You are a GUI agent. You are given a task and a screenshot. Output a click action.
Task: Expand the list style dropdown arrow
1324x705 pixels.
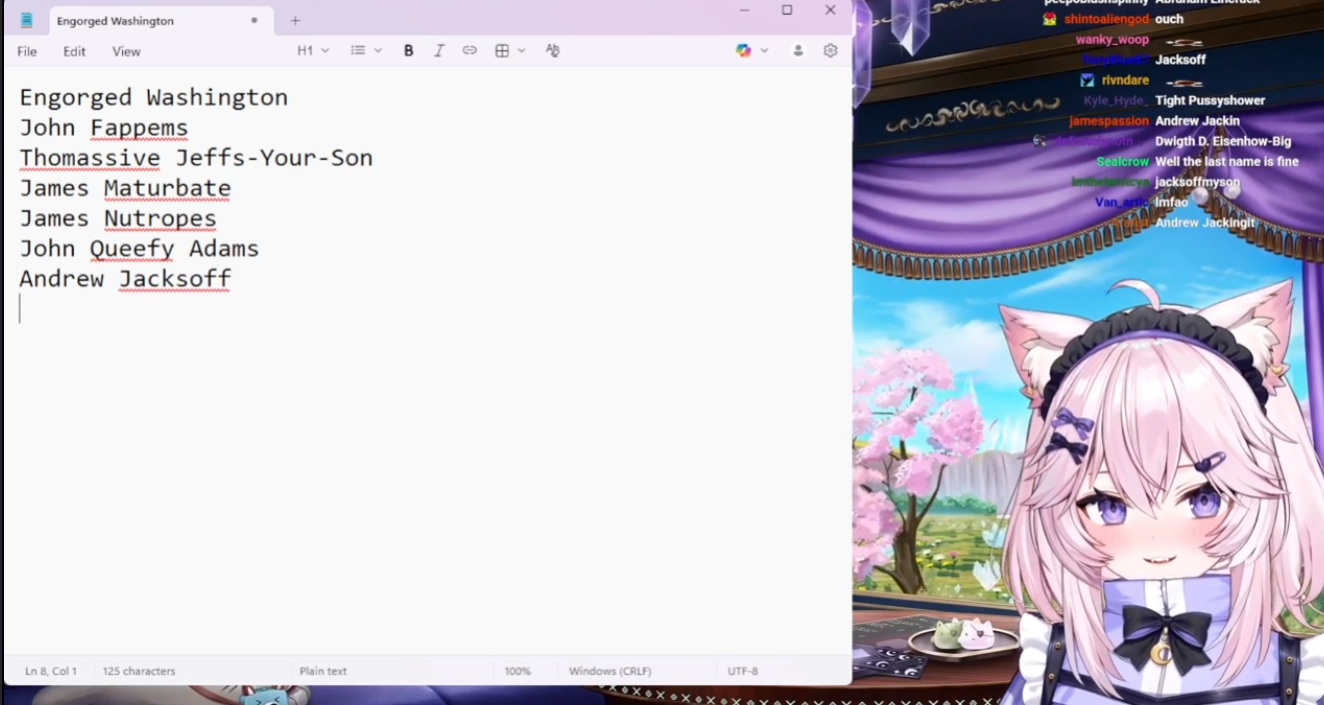point(378,51)
